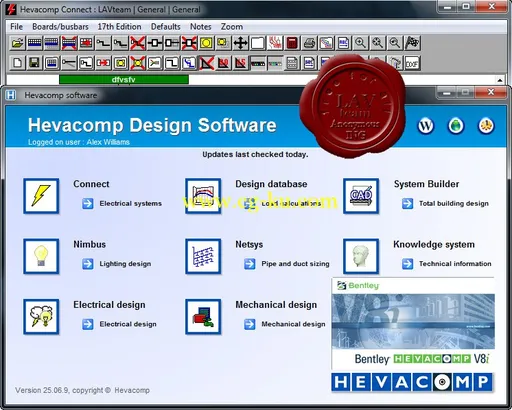Image resolution: width=512 pixels, height=410 pixels.
Task: Launch the Nimbus light bulb icon
Action: [x=41, y=256]
